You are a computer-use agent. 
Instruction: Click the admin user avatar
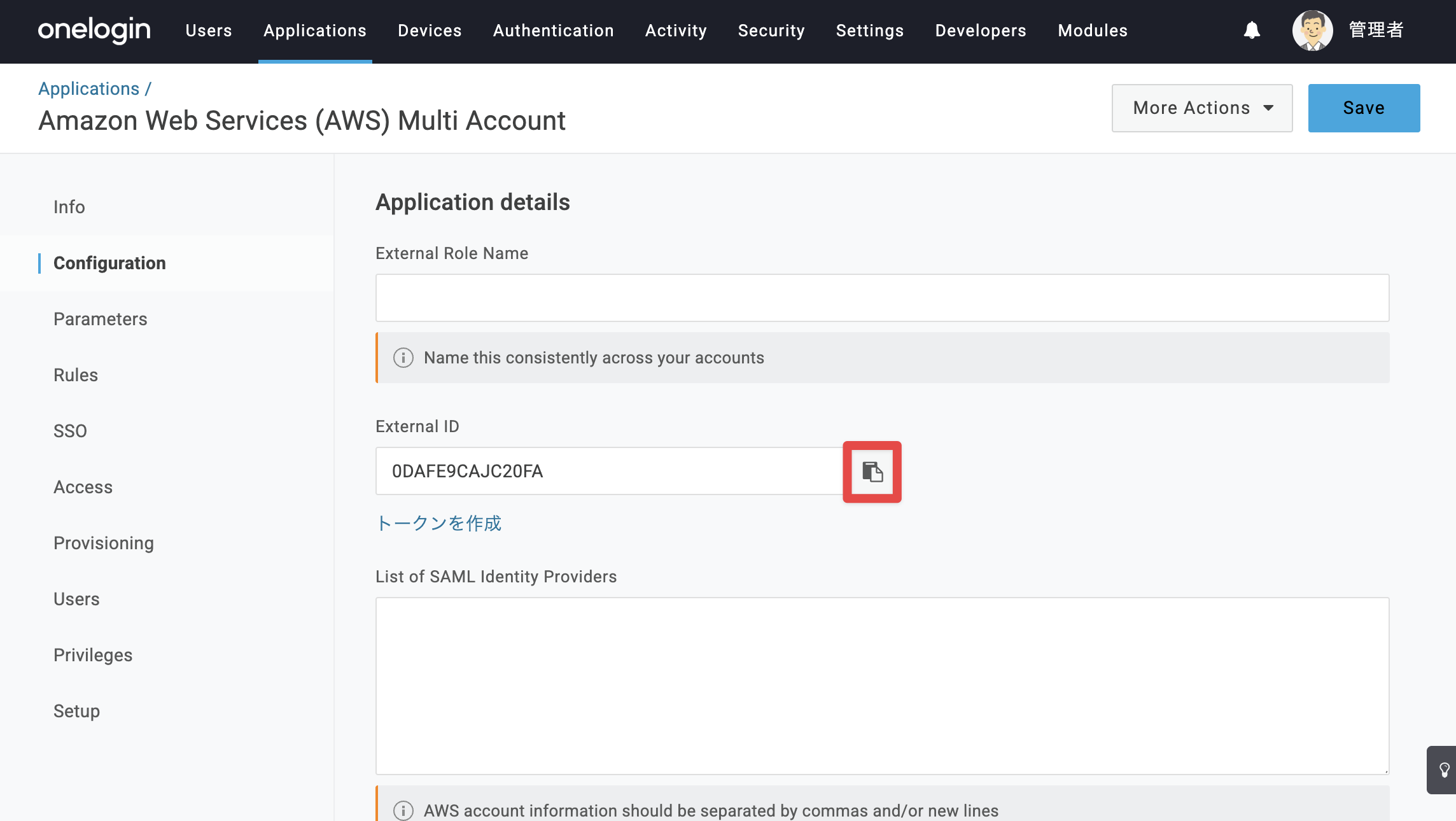[1312, 30]
